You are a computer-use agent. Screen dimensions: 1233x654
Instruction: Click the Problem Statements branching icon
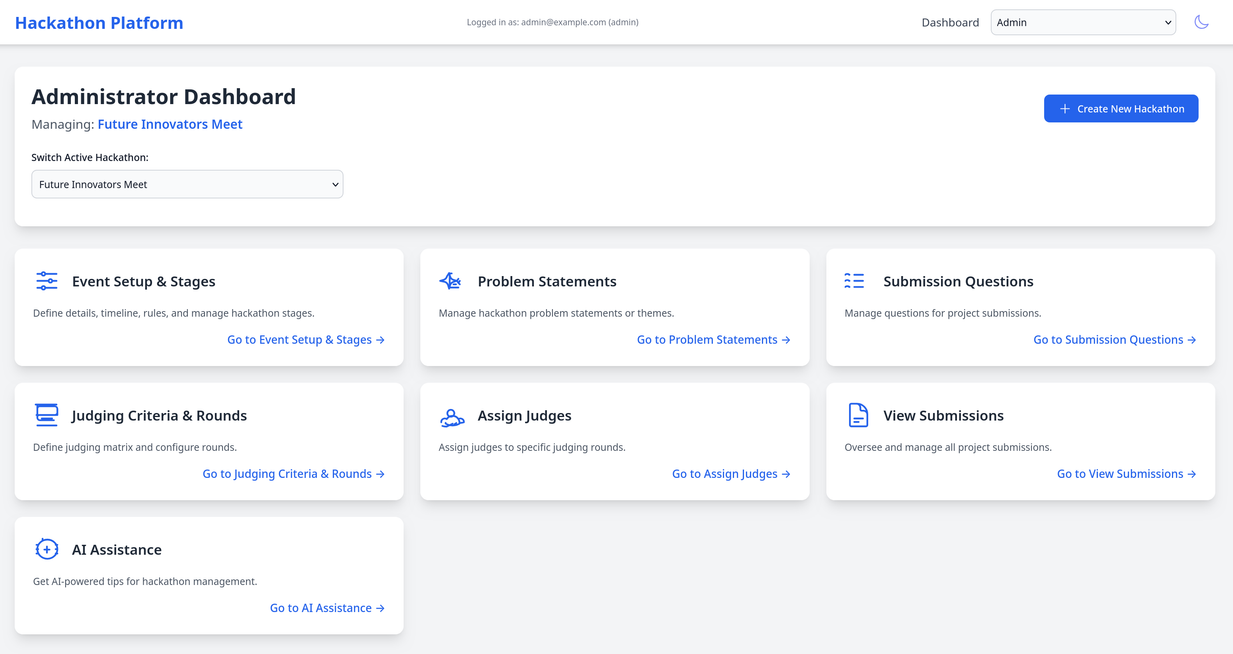[x=451, y=281]
